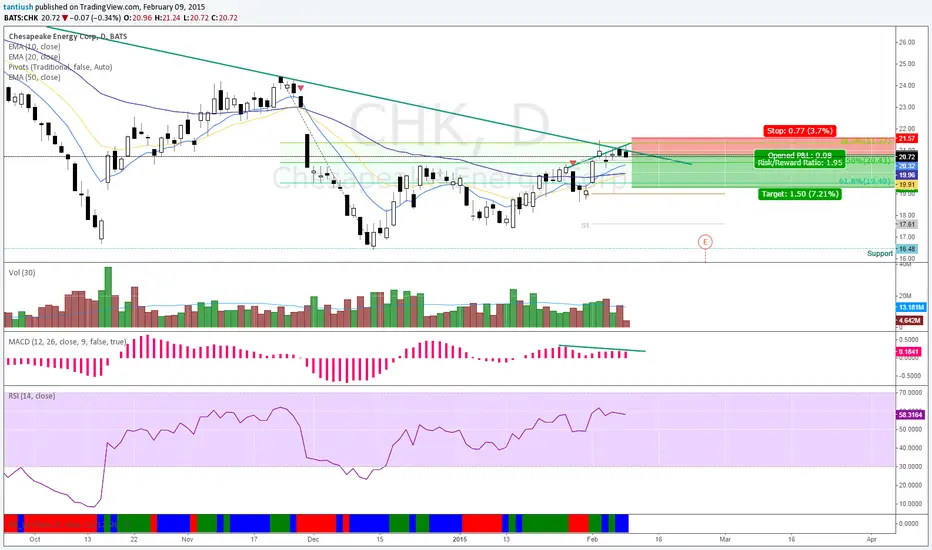Image resolution: width=932 pixels, height=550 pixels.
Task: Click the blue 20.32 EMA price tag
Action: [906, 166]
